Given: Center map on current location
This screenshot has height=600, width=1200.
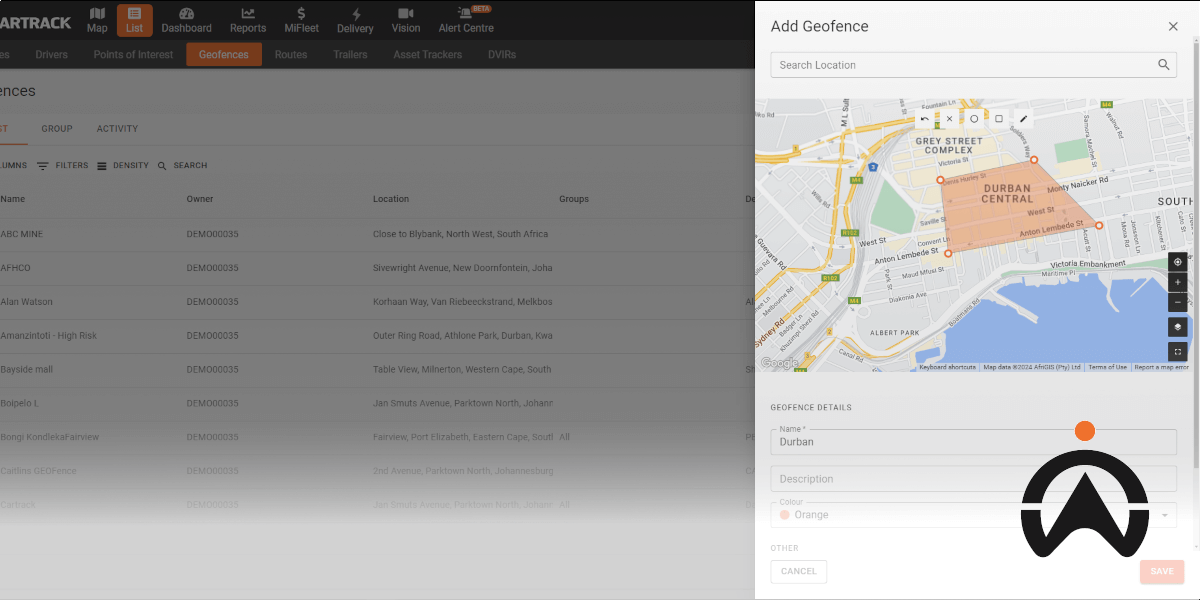Looking at the screenshot, I should [x=1178, y=262].
